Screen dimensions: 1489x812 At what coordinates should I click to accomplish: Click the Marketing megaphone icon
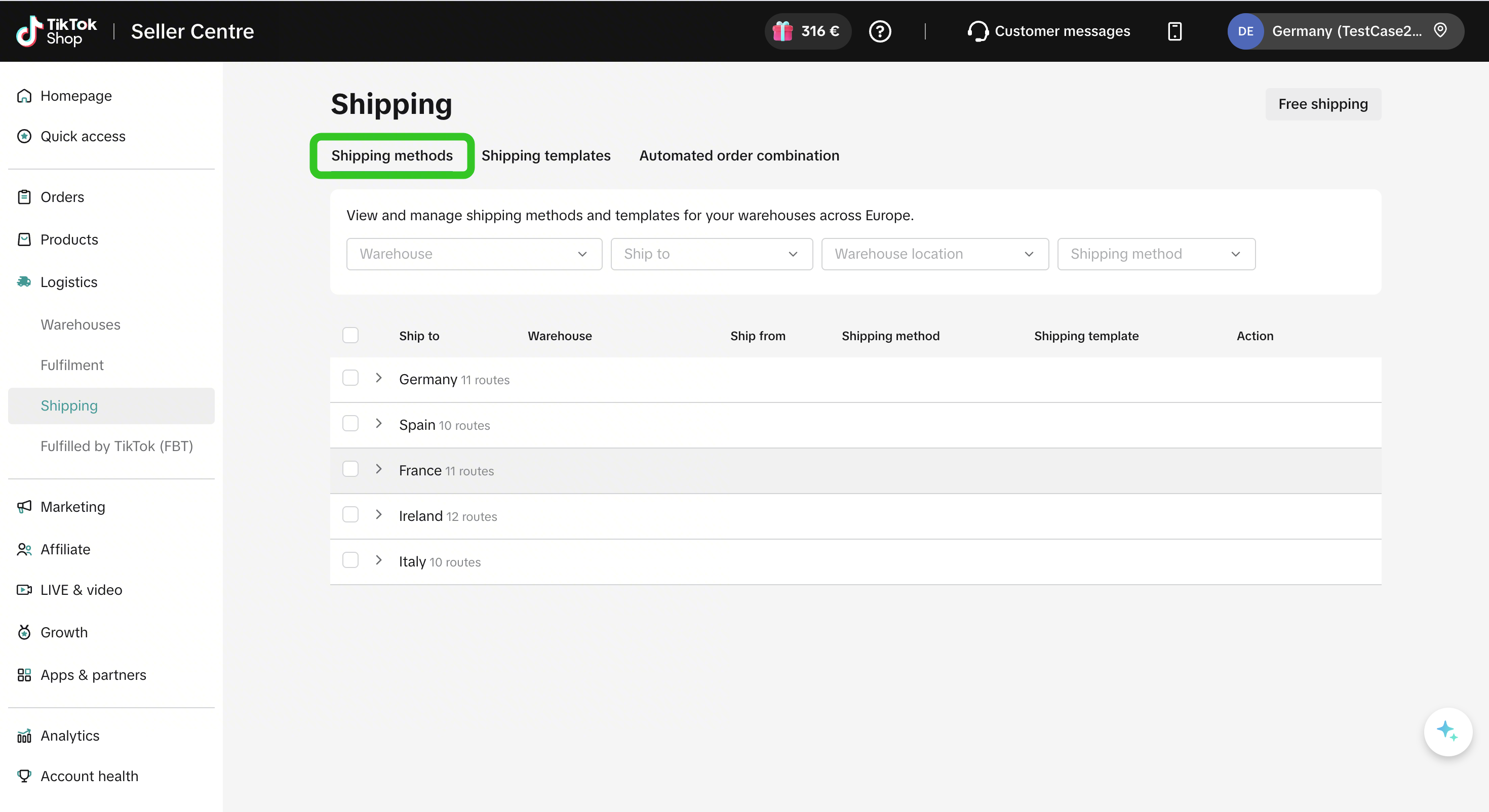pyautogui.click(x=24, y=507)
